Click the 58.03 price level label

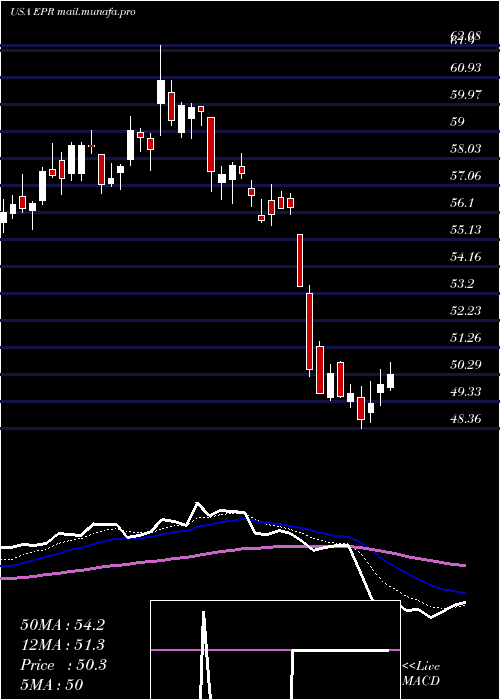(466, 149)
